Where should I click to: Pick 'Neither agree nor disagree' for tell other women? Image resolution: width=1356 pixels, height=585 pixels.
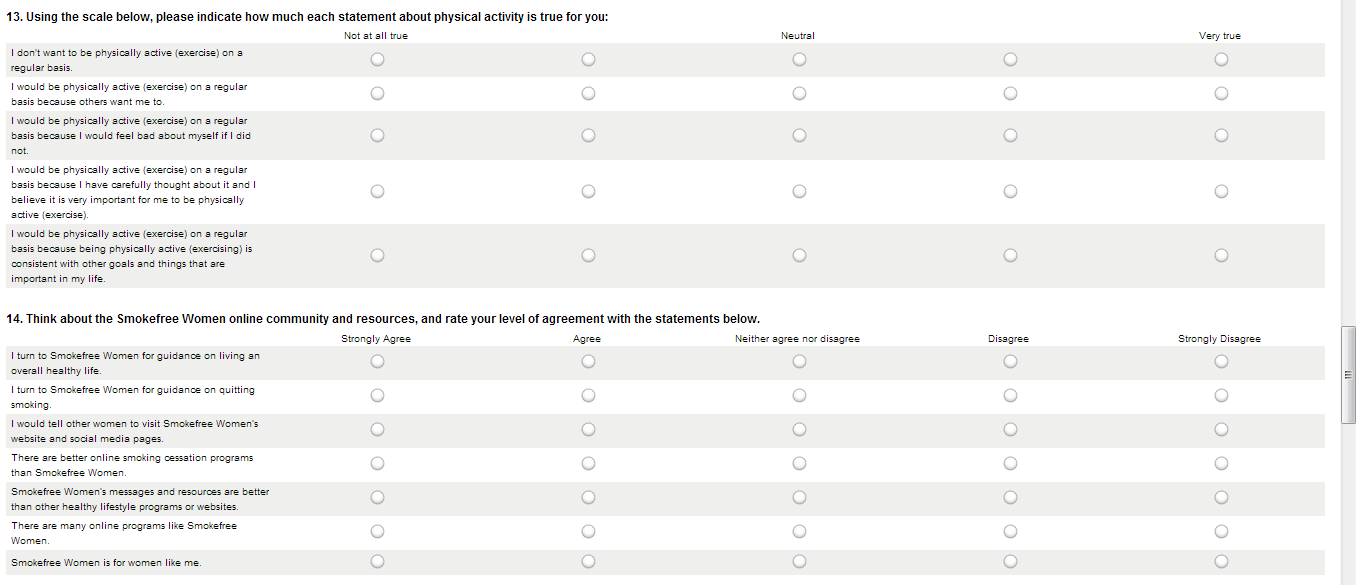(x=799, y=430)
